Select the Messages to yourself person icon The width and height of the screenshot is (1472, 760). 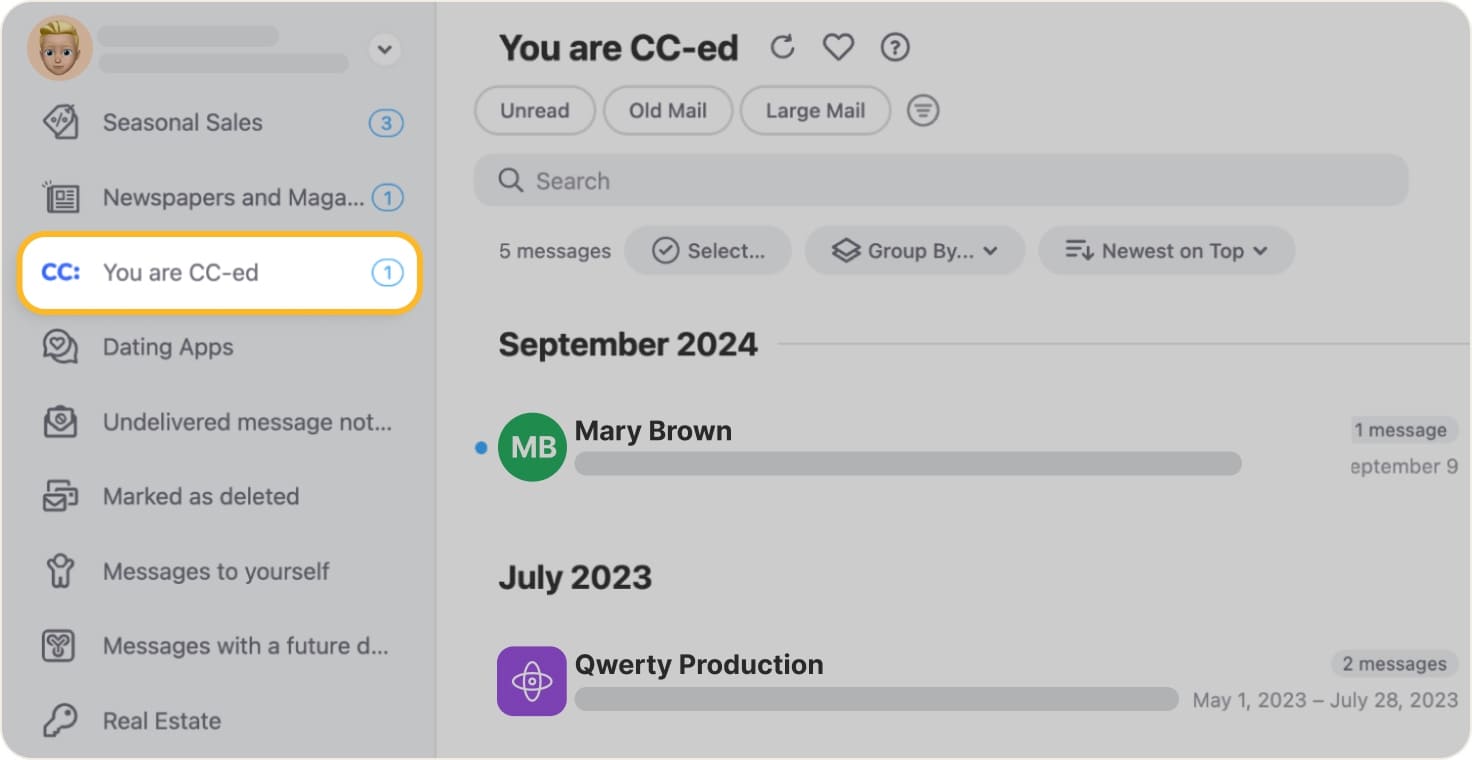(x=61, y=571)
